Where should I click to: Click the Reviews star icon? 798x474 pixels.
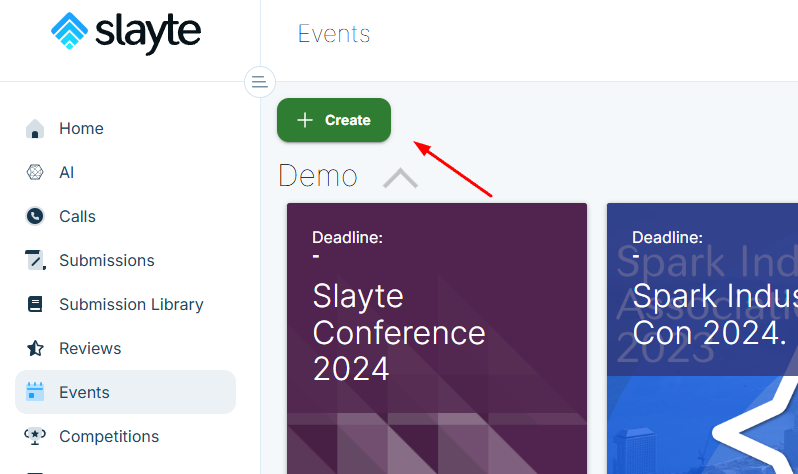click(x=35, y=349)
